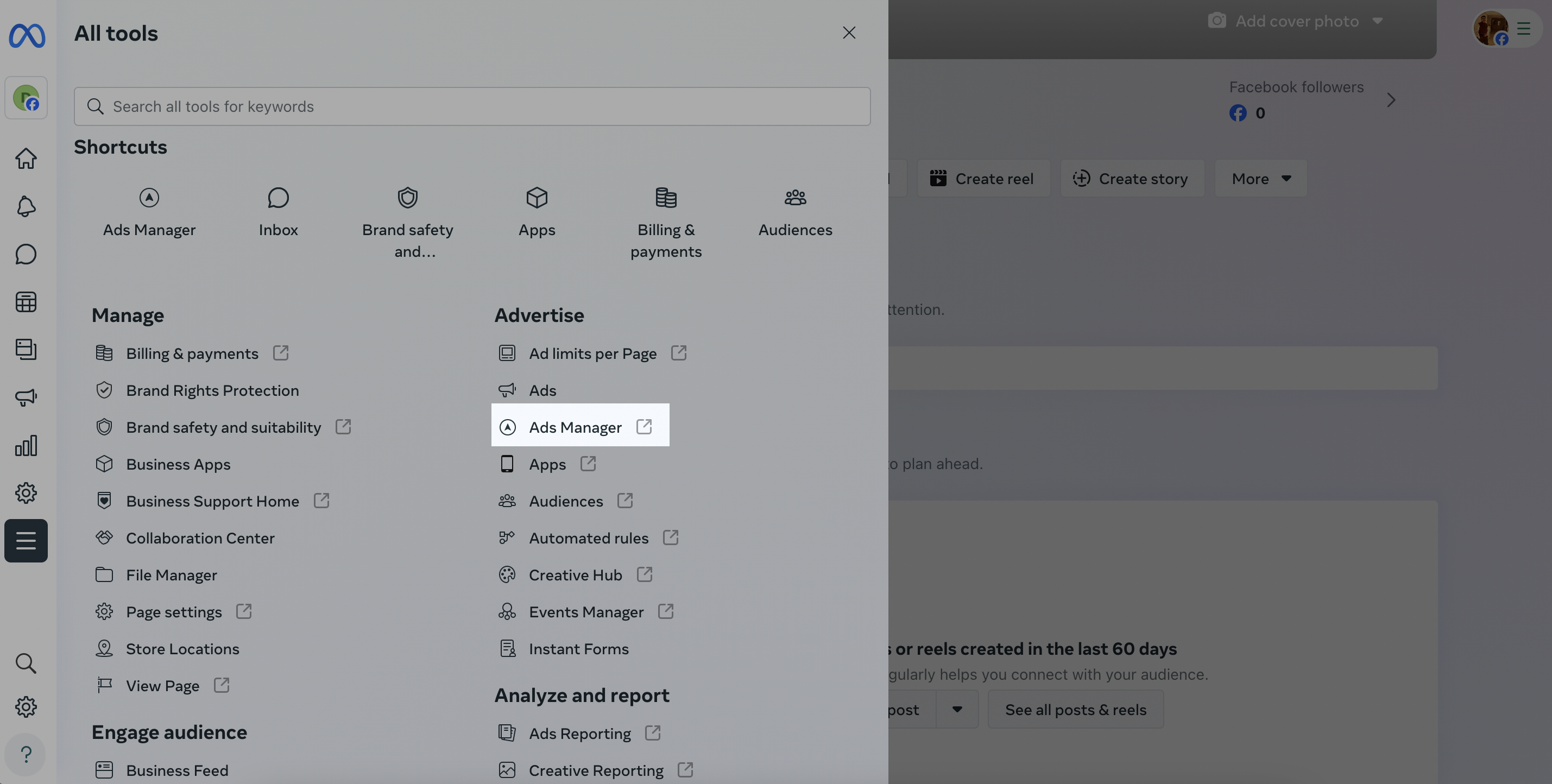Screen dimensions: 1552x784
Task: Open the Brand safety shortcut shield icon
Action: click(x=407, y=198)
